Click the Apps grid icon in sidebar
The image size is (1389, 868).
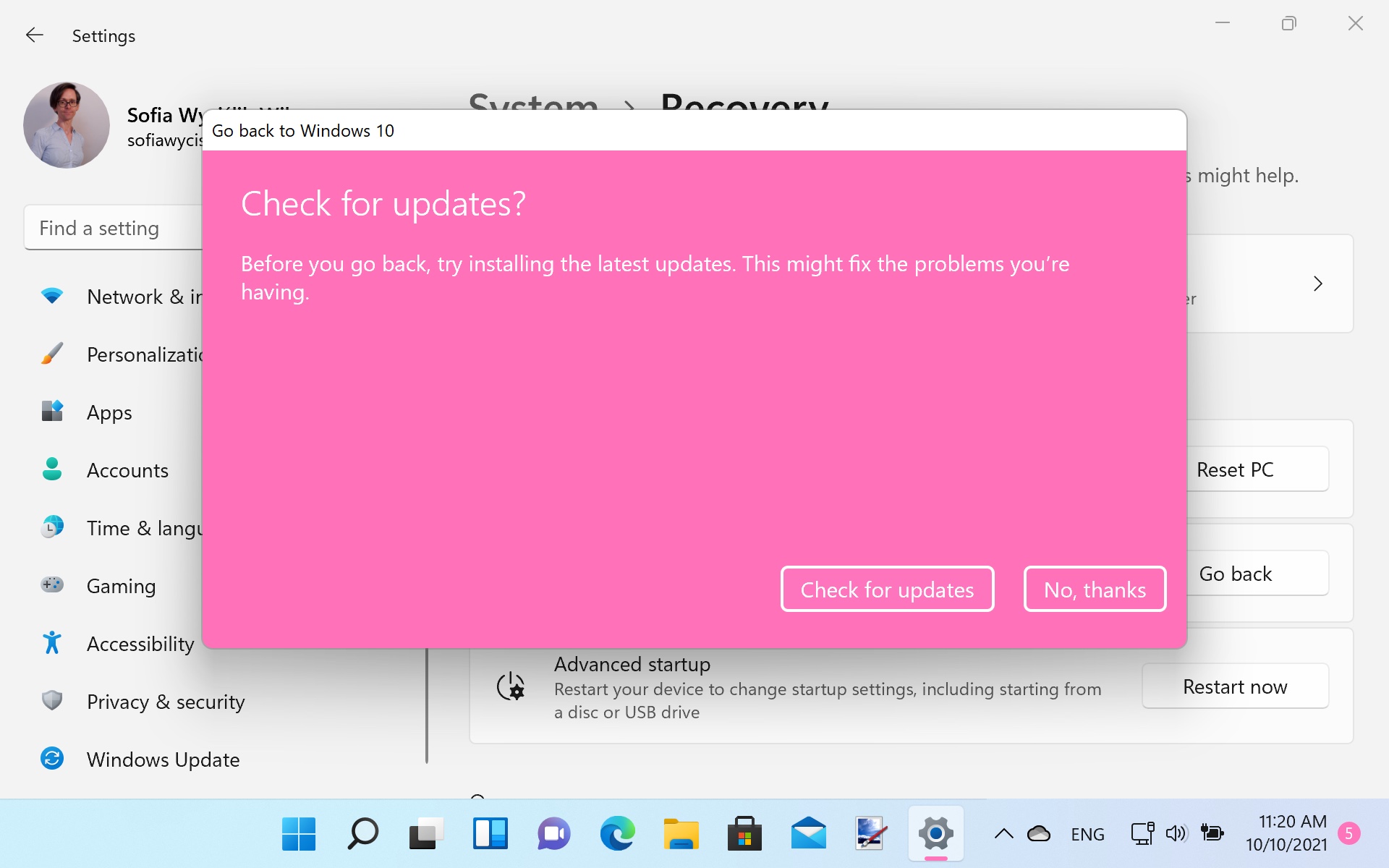52,411
